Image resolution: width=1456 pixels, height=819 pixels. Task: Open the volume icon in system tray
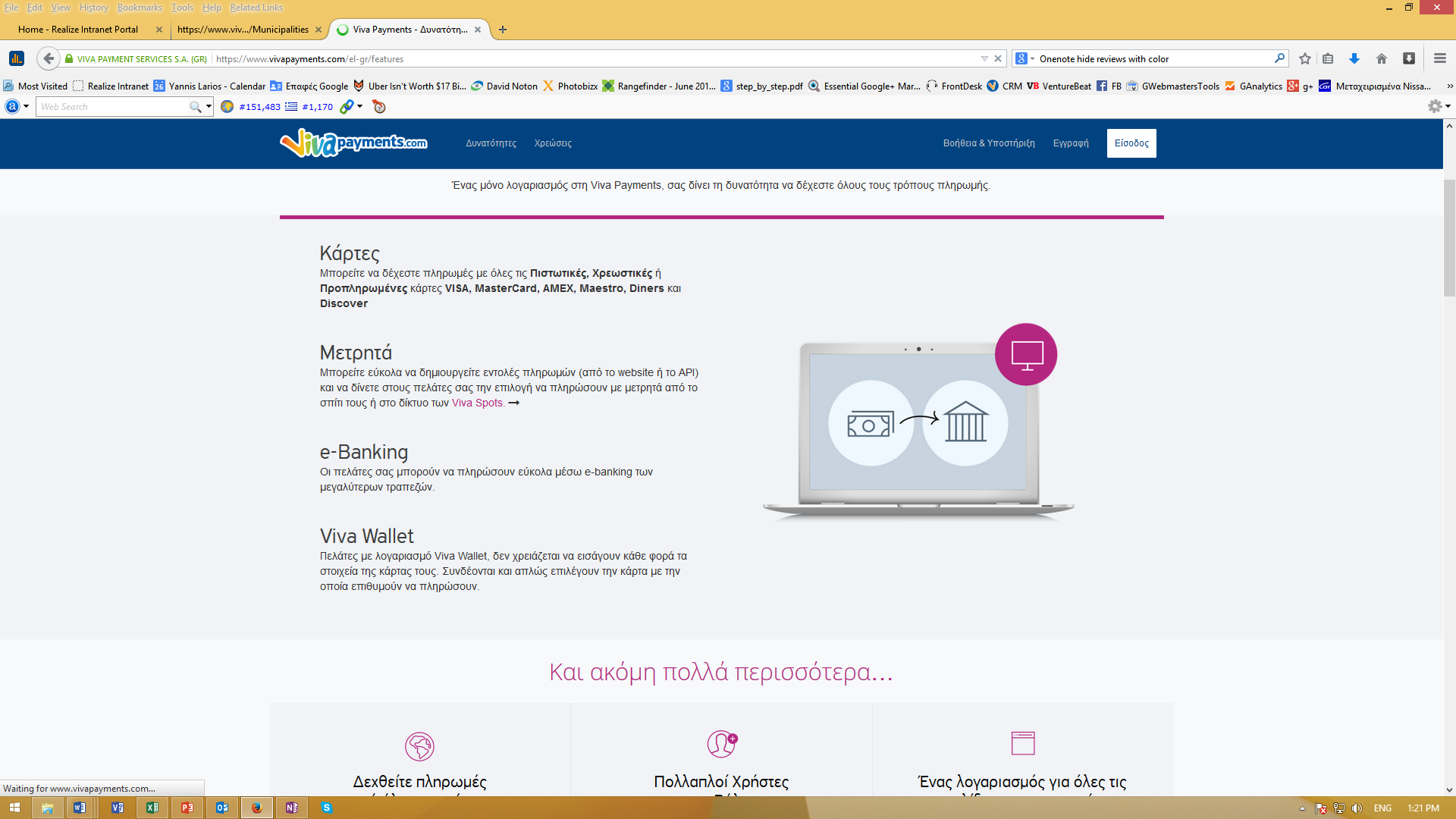[1357, 808]
